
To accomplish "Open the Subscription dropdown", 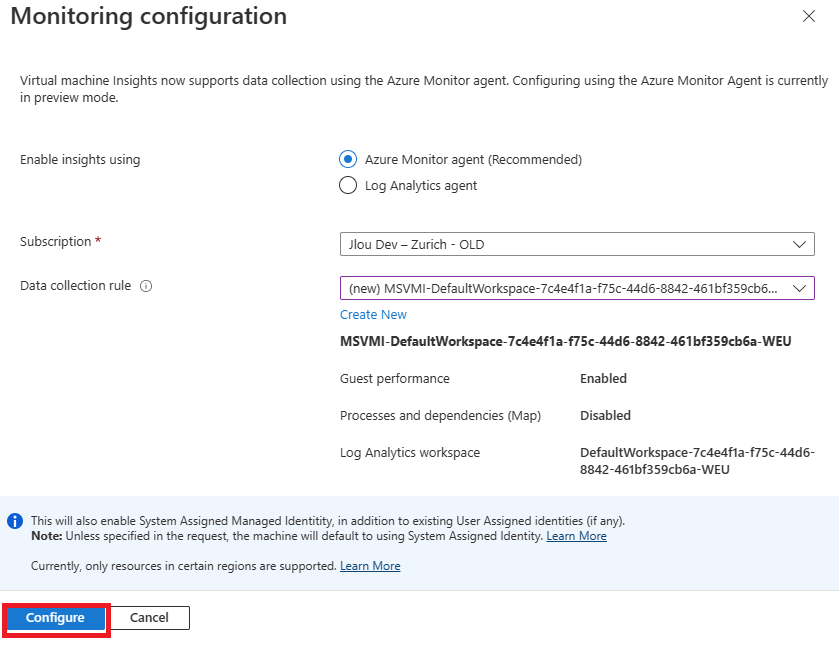I will (577, 244).
